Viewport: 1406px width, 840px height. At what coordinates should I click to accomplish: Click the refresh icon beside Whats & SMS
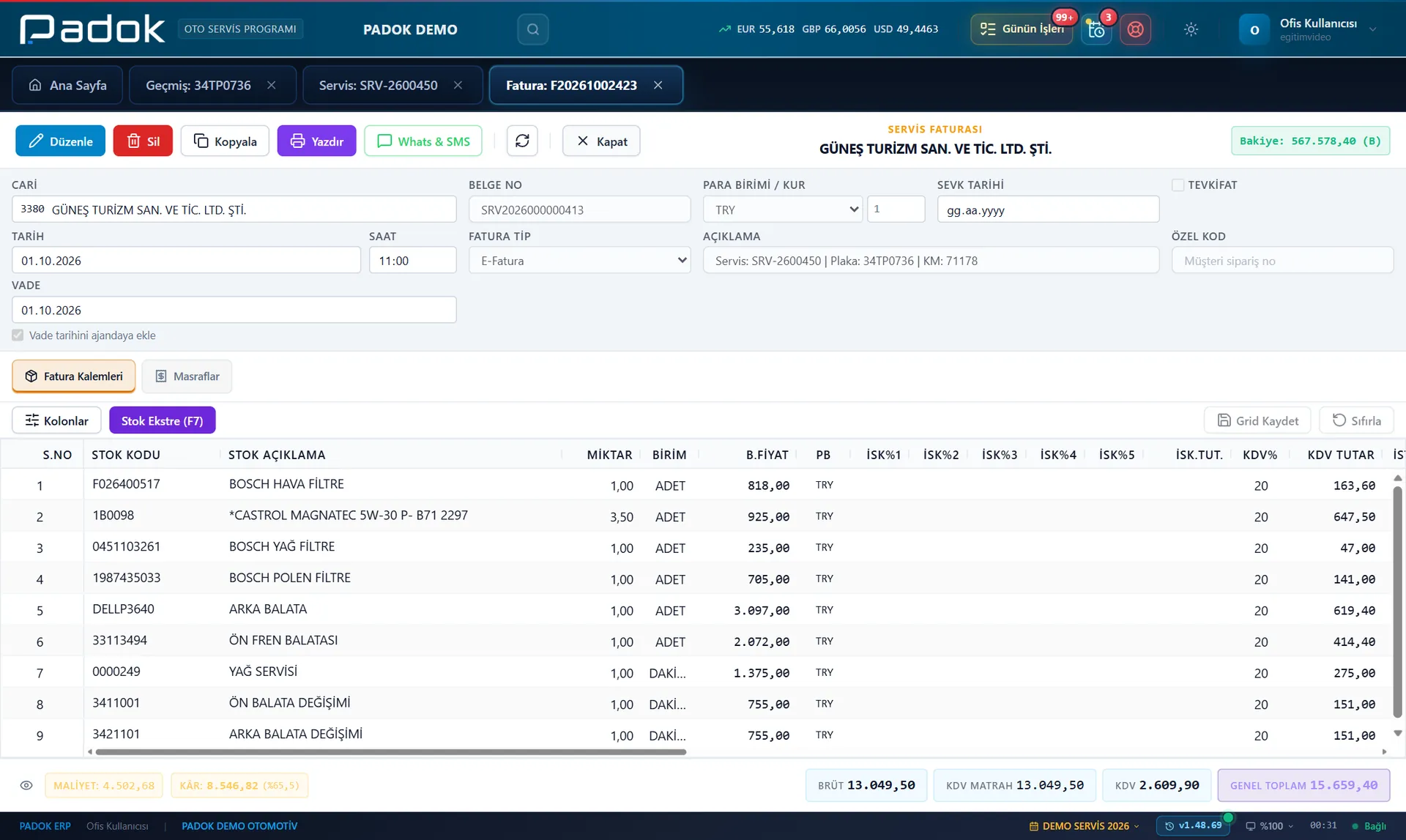point(522,141)
